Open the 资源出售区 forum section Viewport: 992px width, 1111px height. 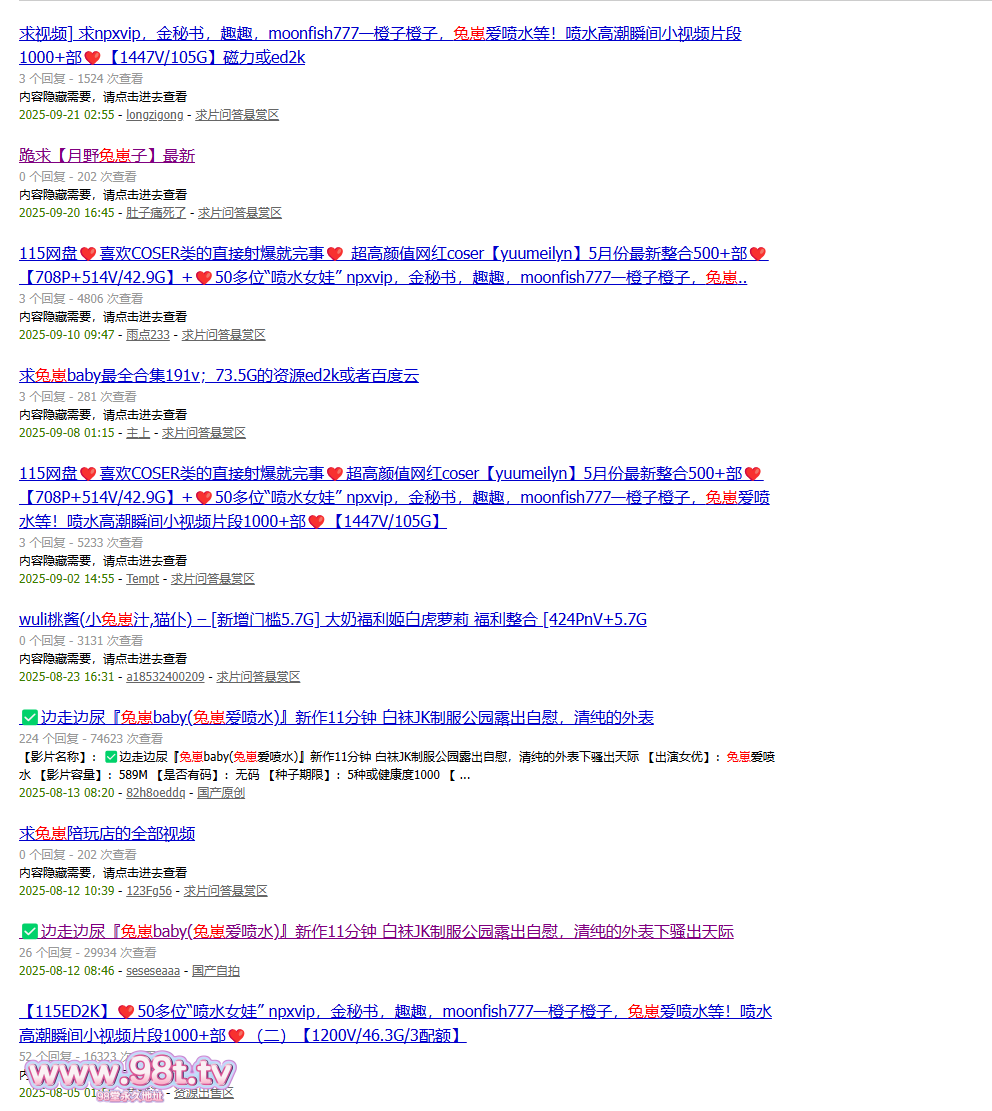click(204, 1093)
